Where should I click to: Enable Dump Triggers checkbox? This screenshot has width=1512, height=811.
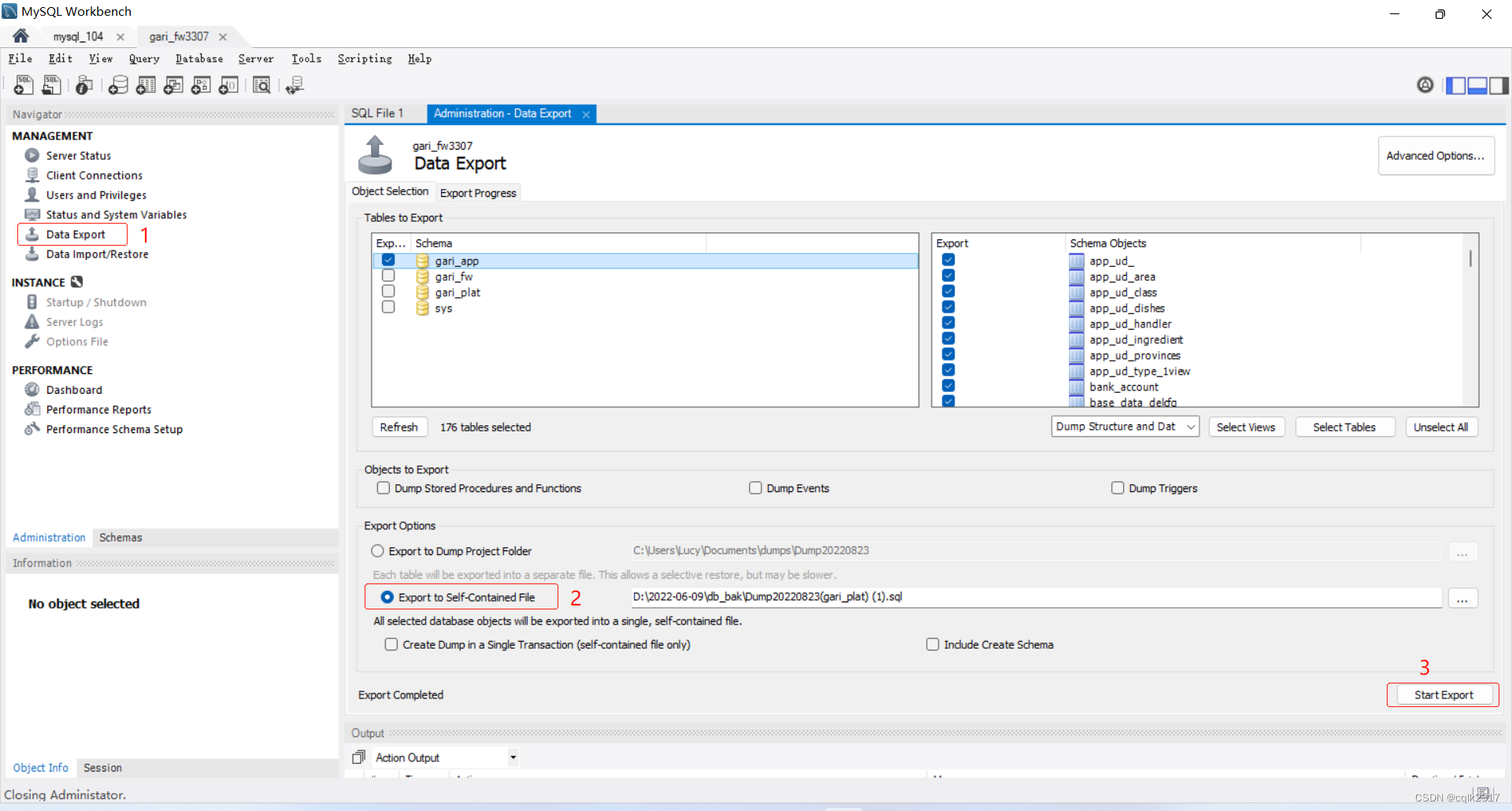pos(1117,488)
